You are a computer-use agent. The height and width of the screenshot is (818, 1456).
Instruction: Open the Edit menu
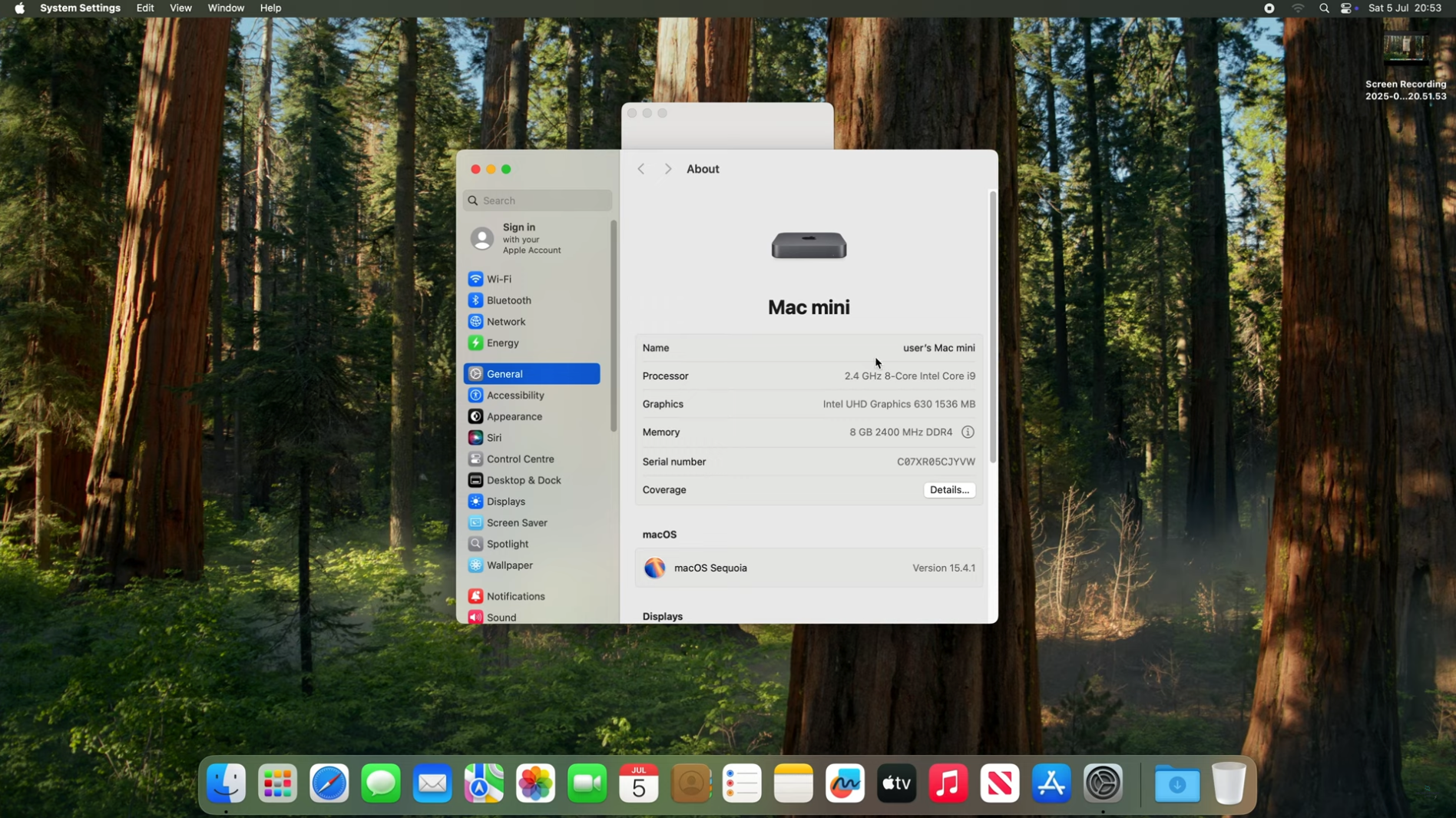point(145,8)
